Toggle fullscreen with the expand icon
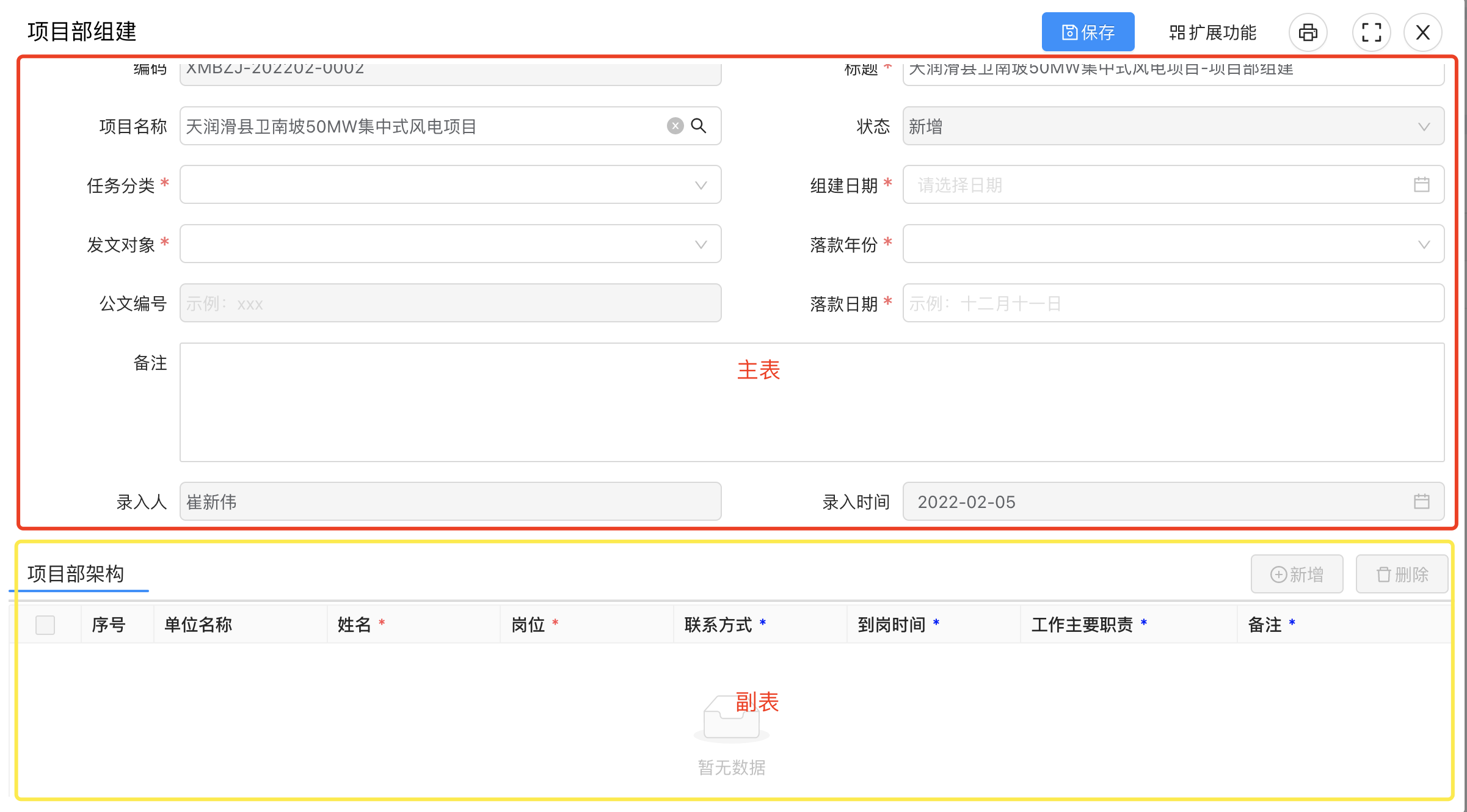The image size is (1467, 812). pos(1371,32)
